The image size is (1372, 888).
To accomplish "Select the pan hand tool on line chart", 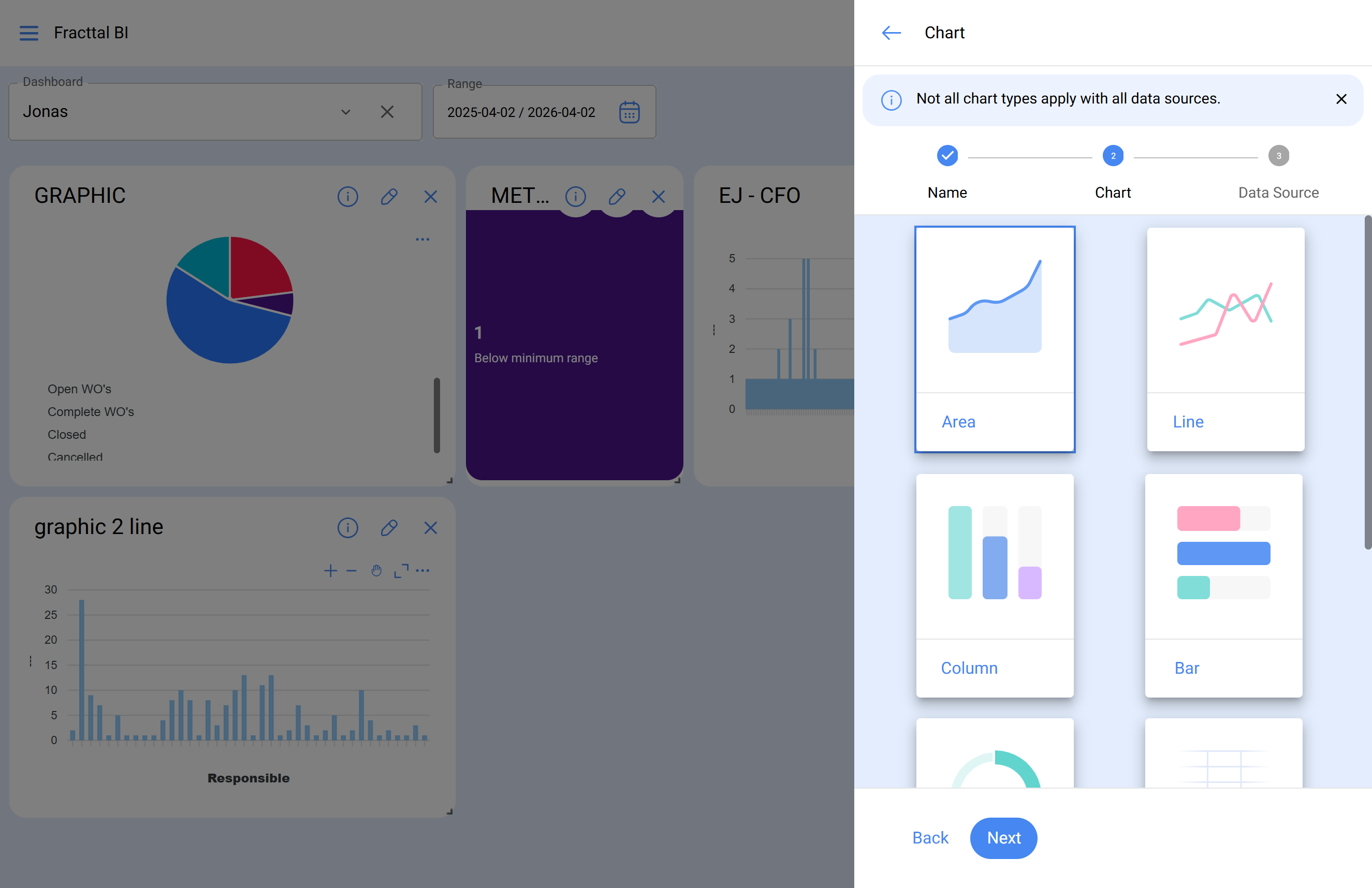I will click(x=376, y=570).
